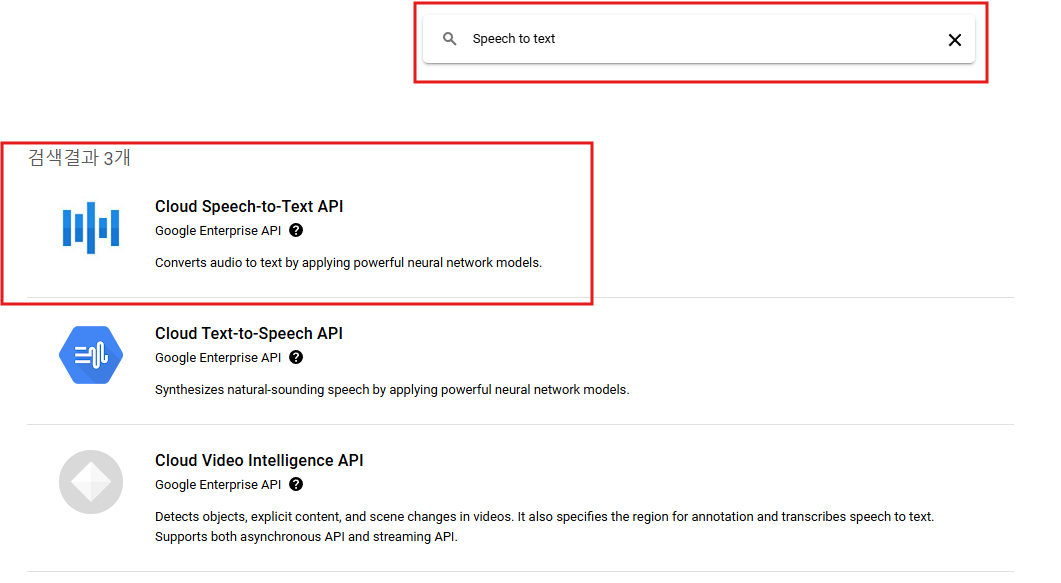Image resolution: width=1061 pixels, height=583 pixels.
Task: Open the Cloud Video Intelligence API gray icon
Action: 91,482
